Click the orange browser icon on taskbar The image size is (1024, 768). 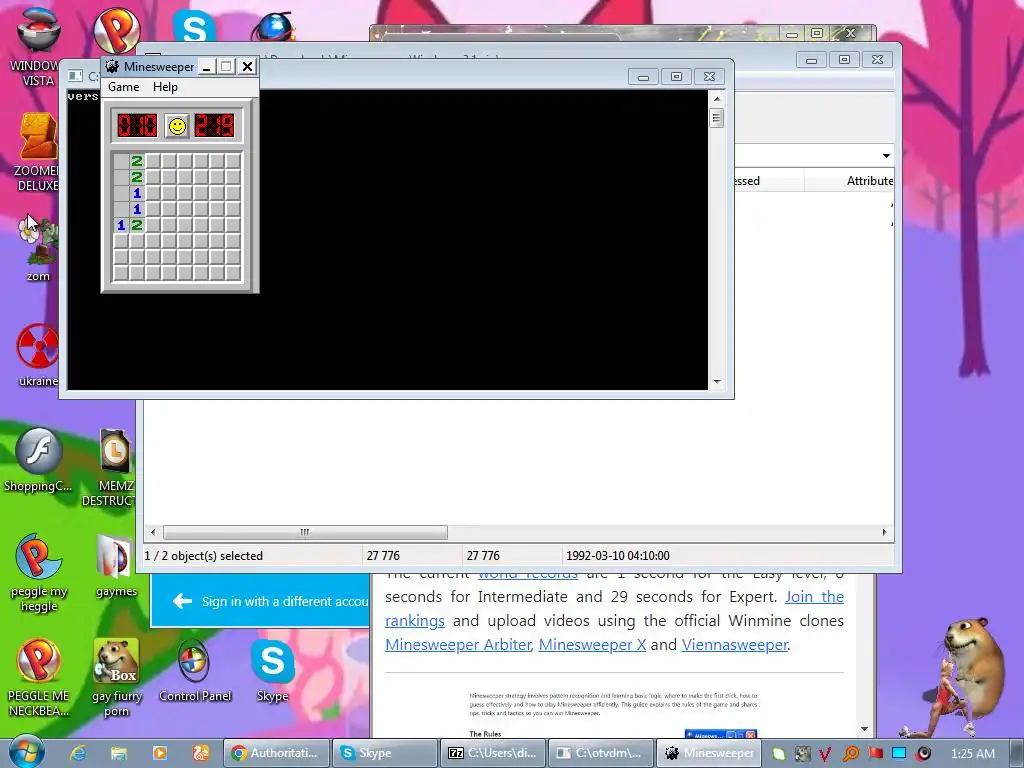[200, 753]
